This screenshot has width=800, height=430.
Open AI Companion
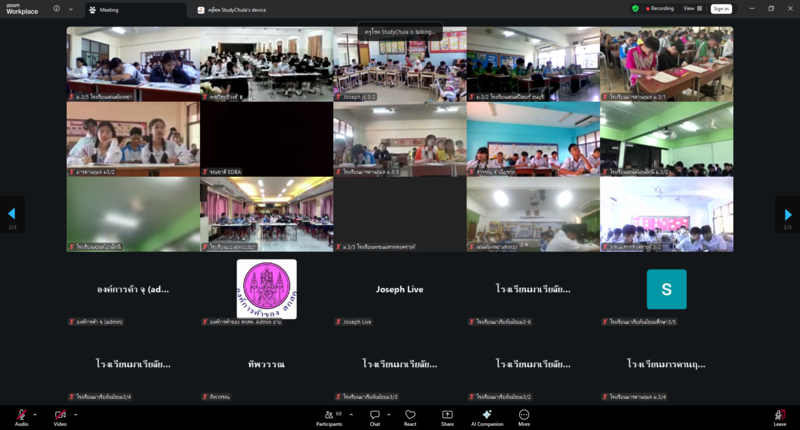tap(487, 418)
